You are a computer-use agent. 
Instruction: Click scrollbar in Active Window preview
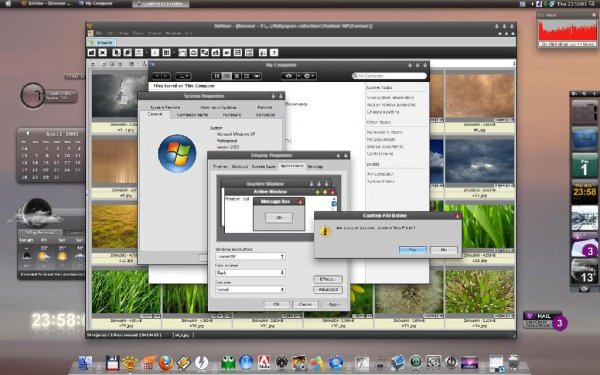point(334,203)
